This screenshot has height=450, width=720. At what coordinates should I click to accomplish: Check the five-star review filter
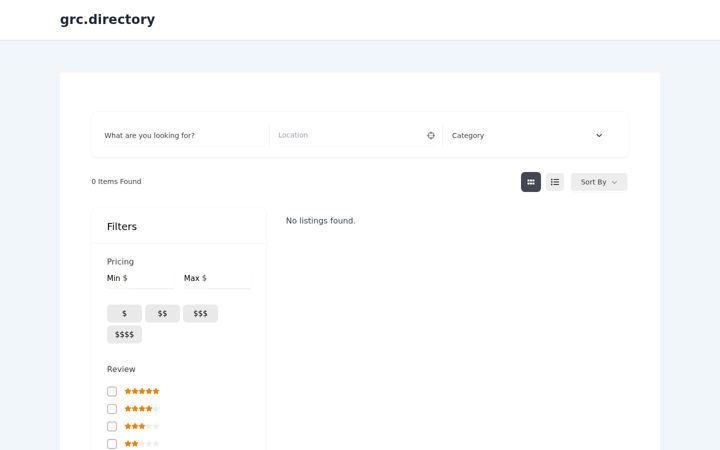click(x=112, y=391)
